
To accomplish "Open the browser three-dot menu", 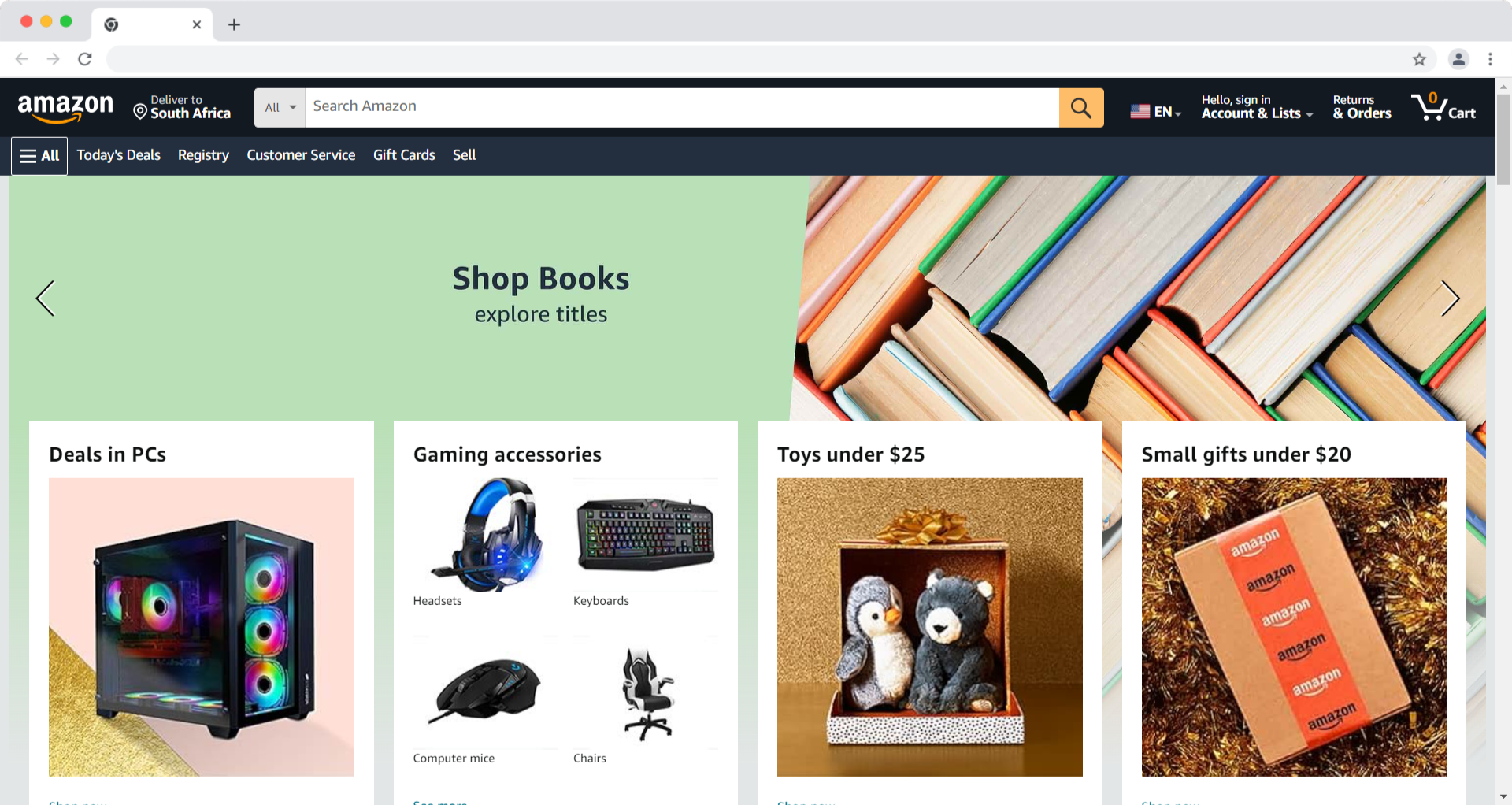I will 1490,59.
